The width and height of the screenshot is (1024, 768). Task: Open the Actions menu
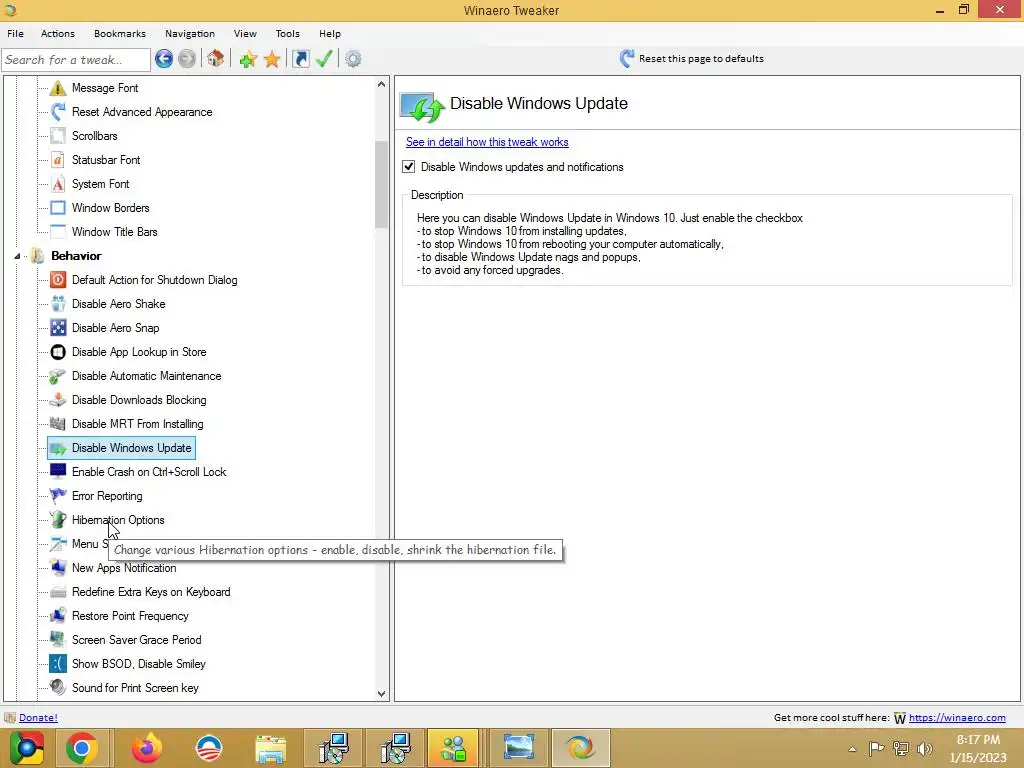point(57,33)
